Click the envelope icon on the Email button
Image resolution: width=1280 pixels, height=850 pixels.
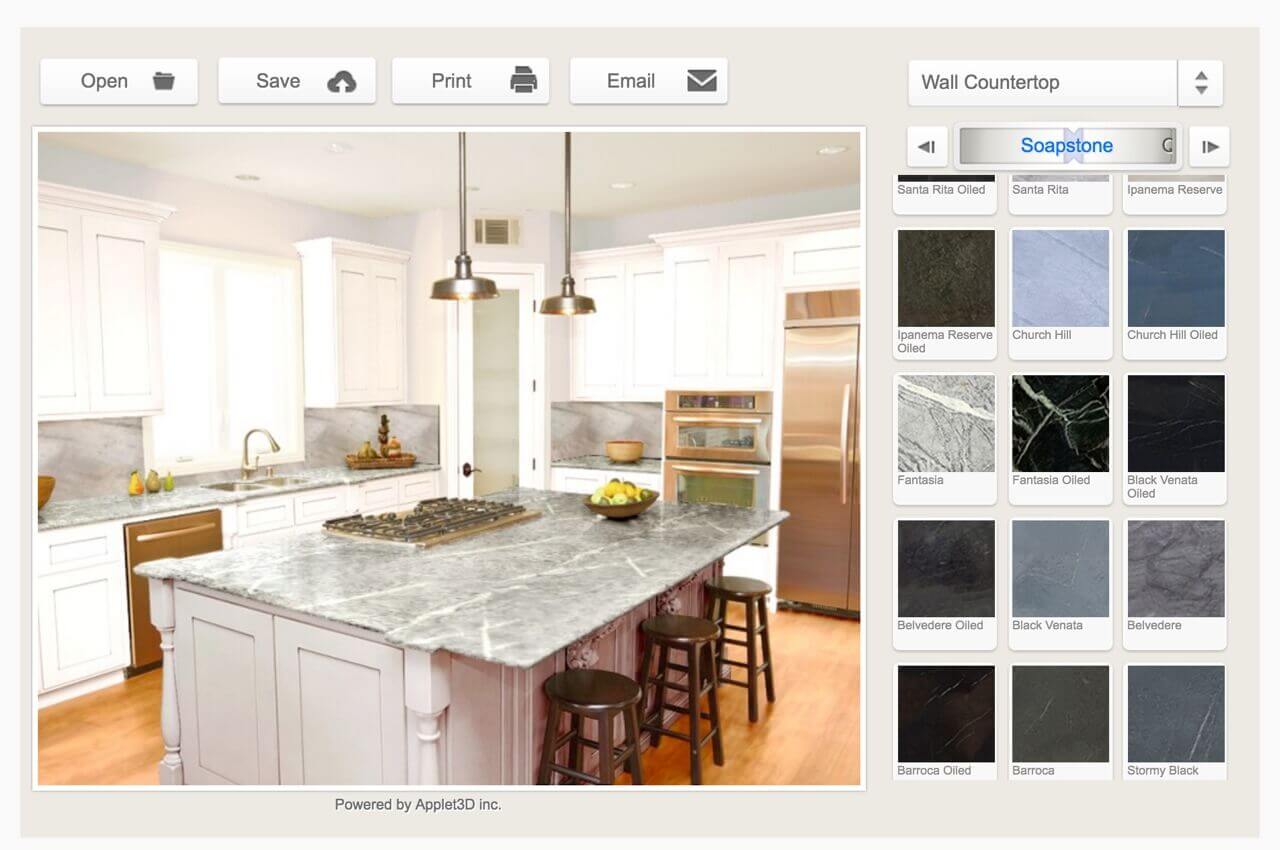click(703, 81)
